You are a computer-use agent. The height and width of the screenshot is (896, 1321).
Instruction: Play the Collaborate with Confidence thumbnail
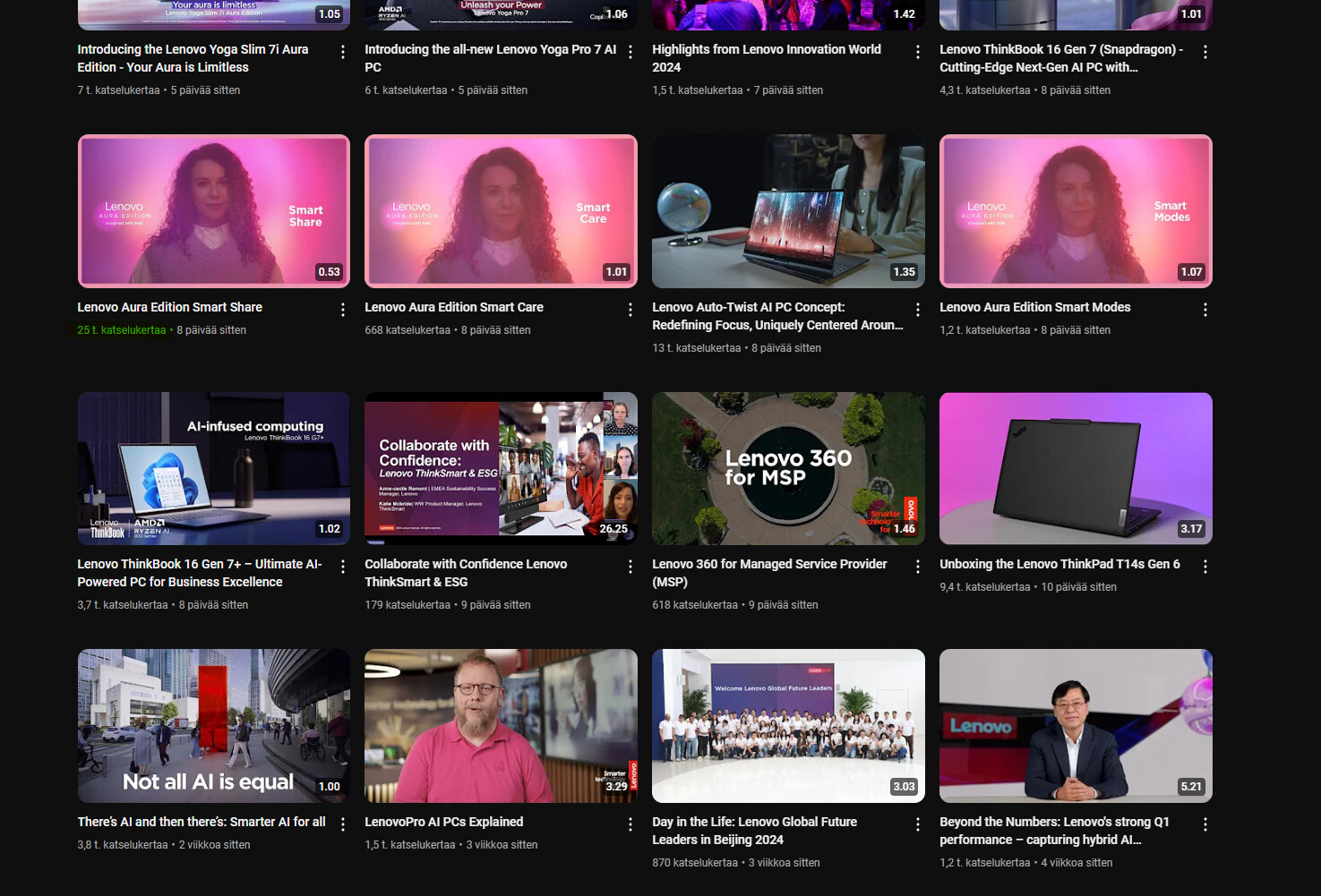point(502,468)
